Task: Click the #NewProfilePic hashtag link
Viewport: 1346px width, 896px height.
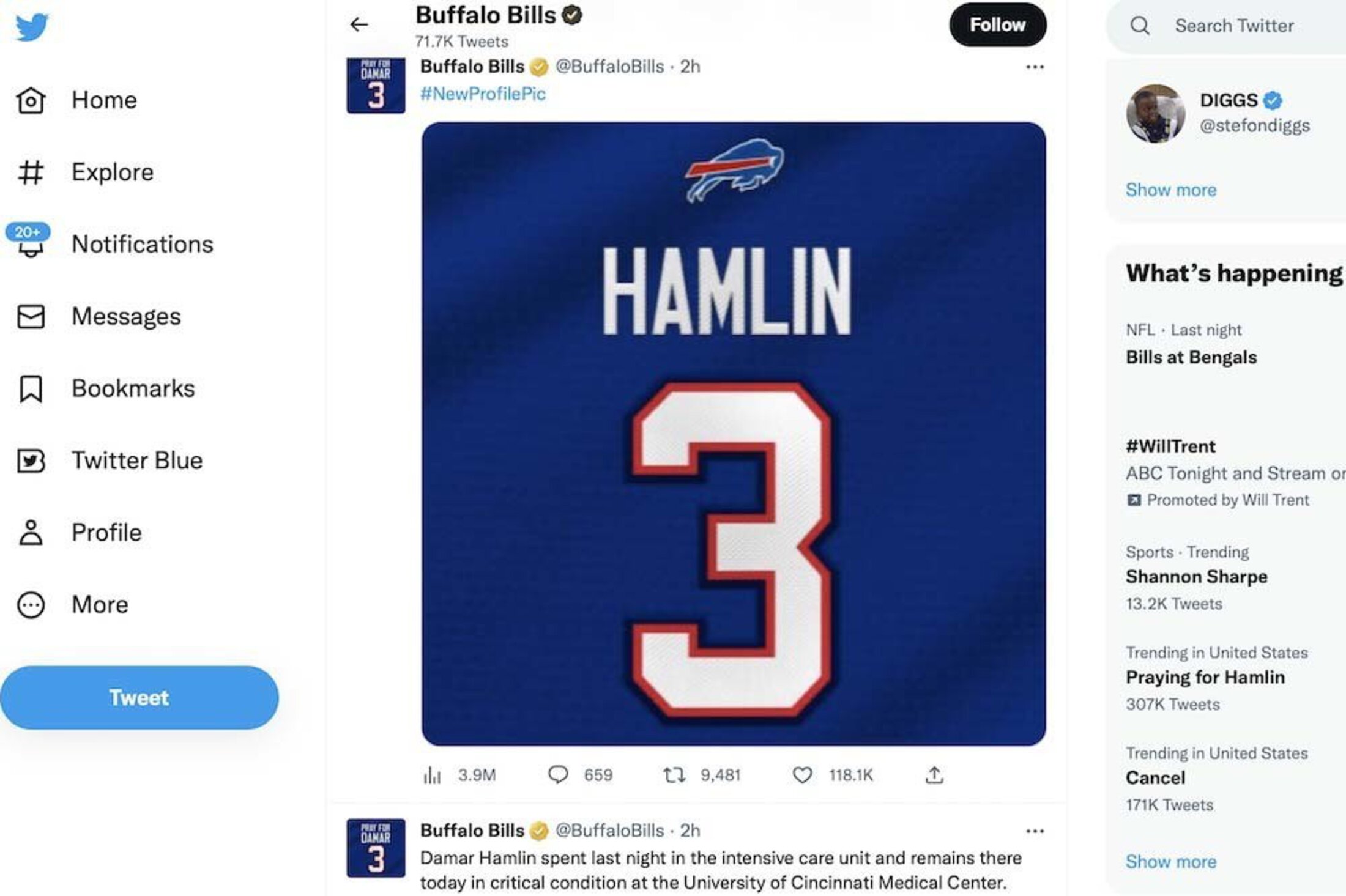Action: (483, 94)
